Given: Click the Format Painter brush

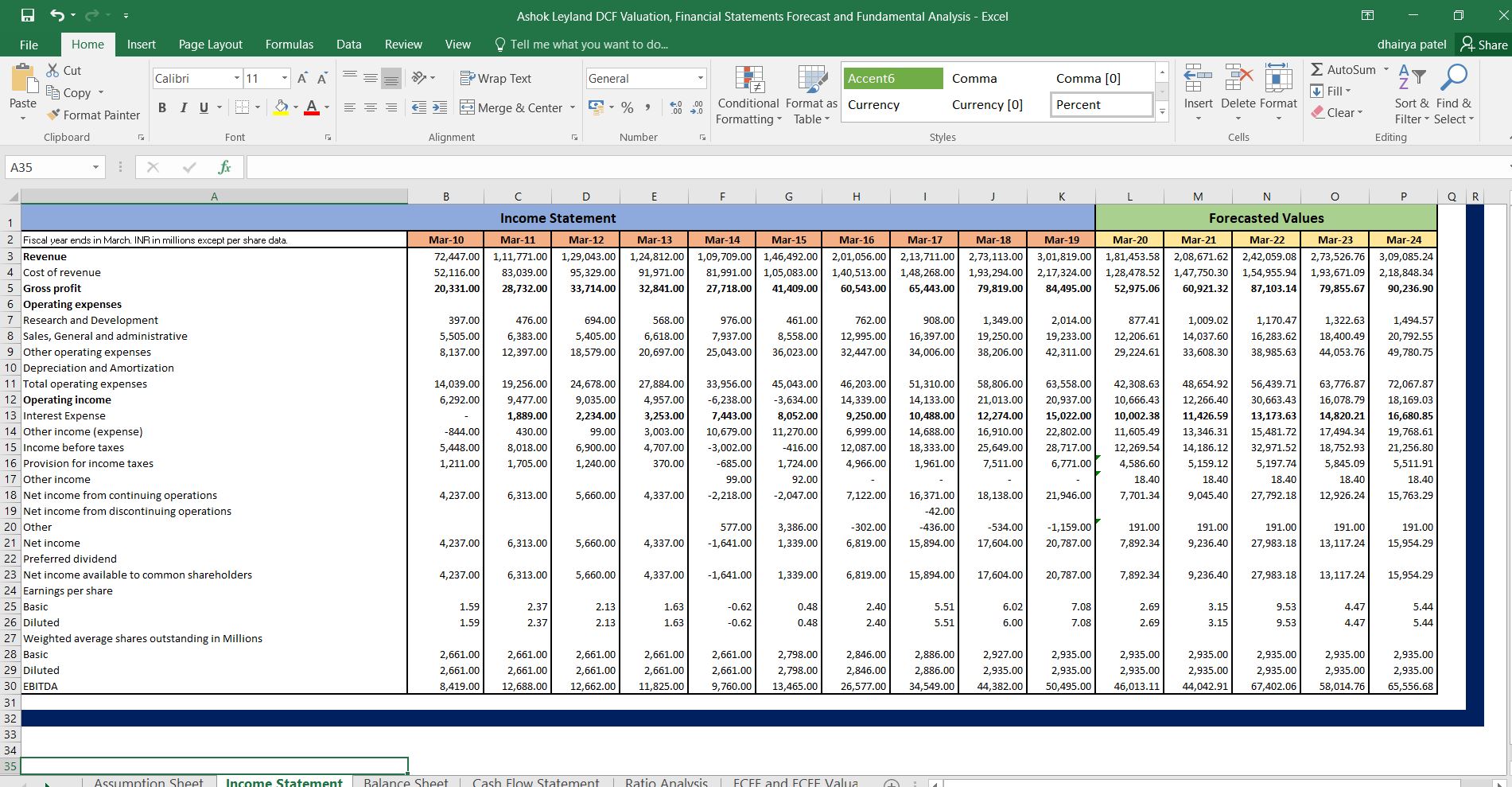Looking at the screenshot, I should pos(54,115).
